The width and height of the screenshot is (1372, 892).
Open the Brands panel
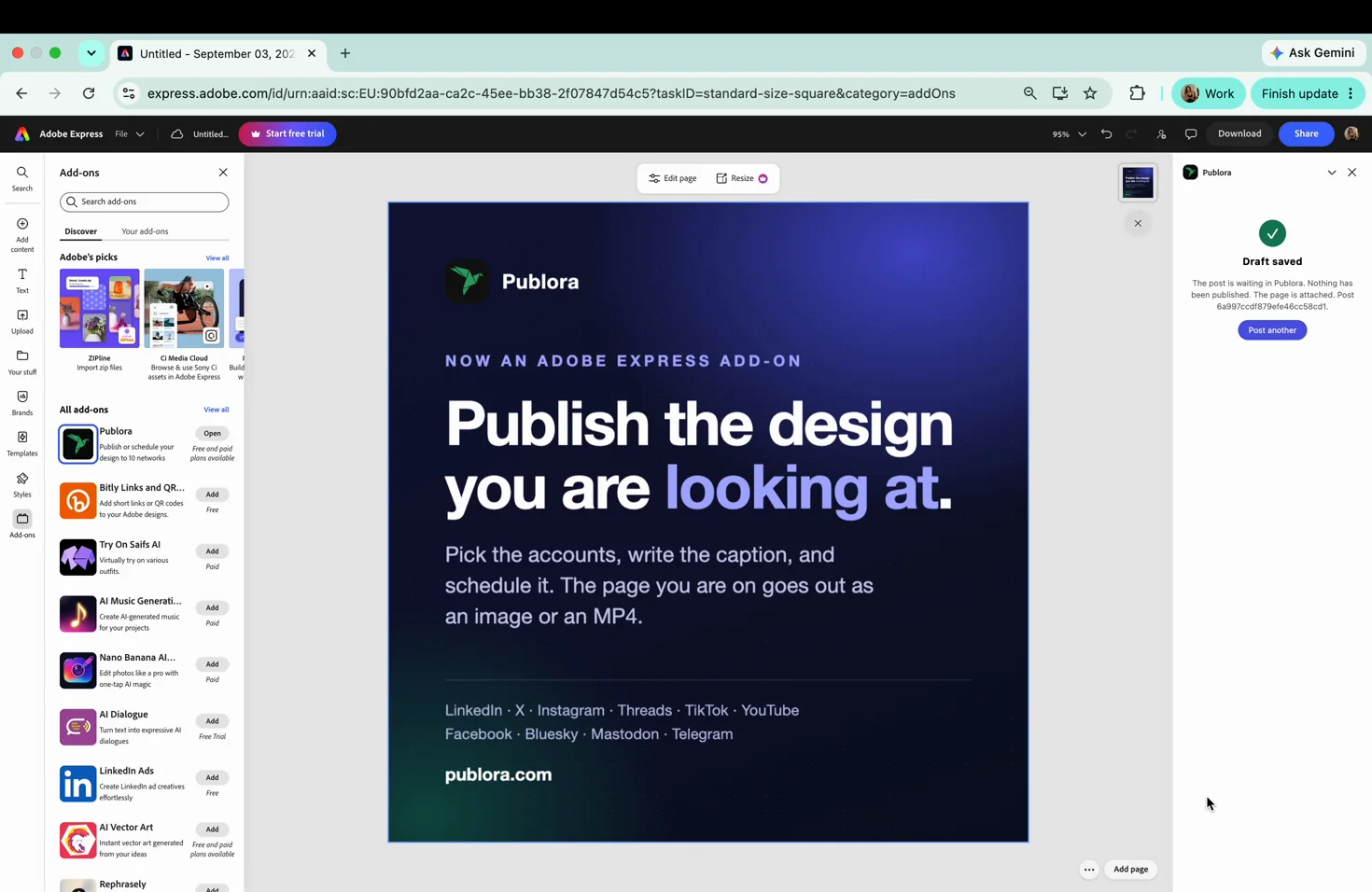(x=22, y=402)
